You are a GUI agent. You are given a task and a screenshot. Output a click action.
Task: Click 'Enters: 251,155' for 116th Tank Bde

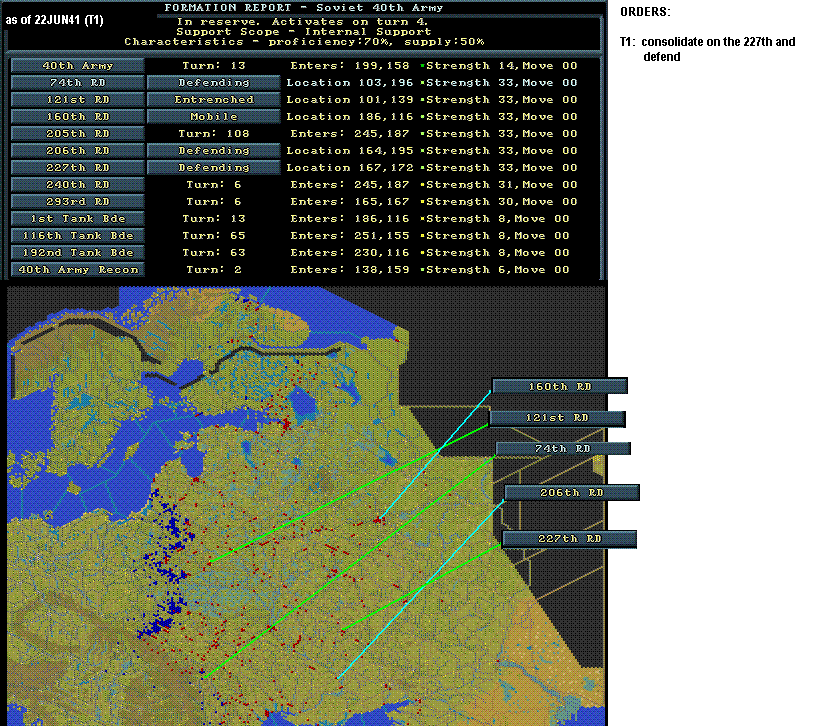coord(350,236)
